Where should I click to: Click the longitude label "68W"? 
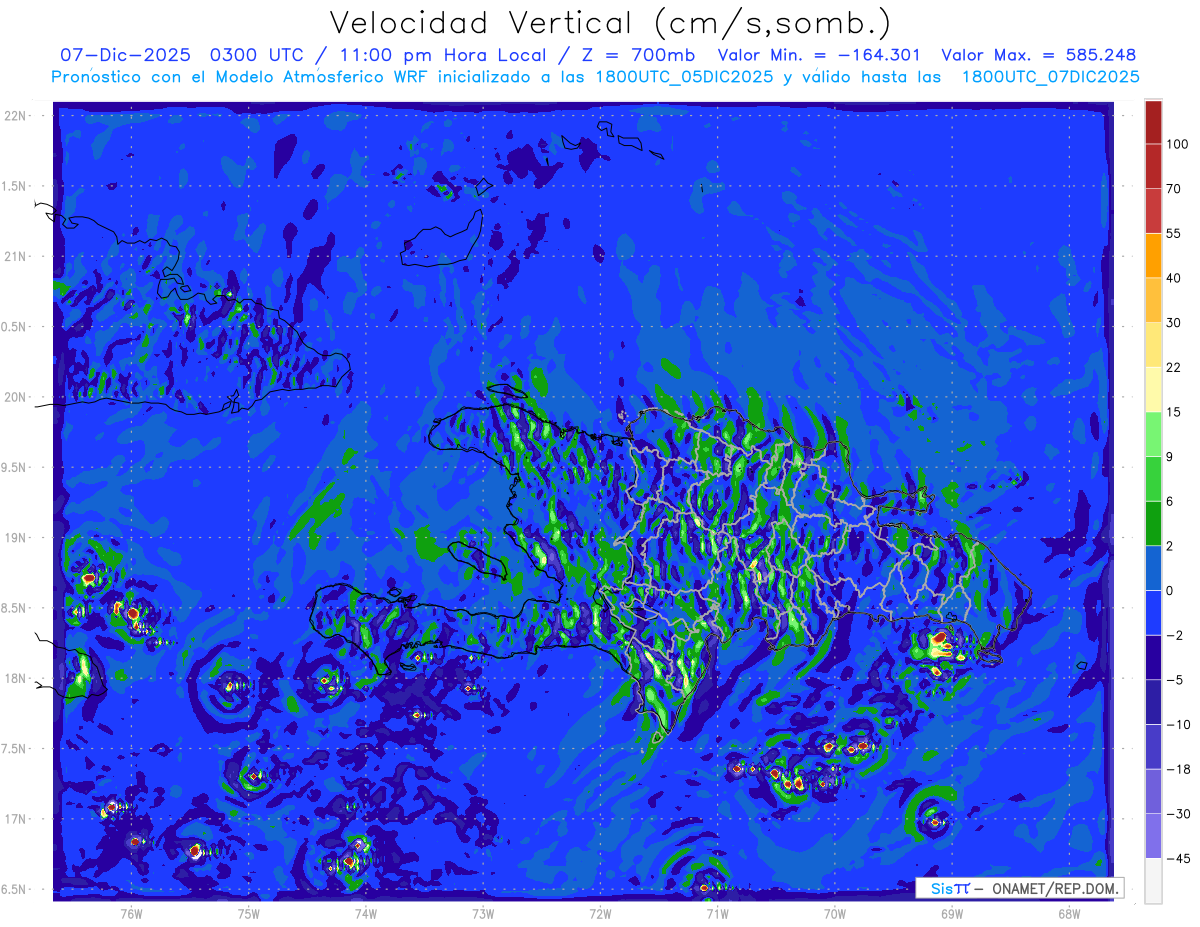(x=1069, y=914)
